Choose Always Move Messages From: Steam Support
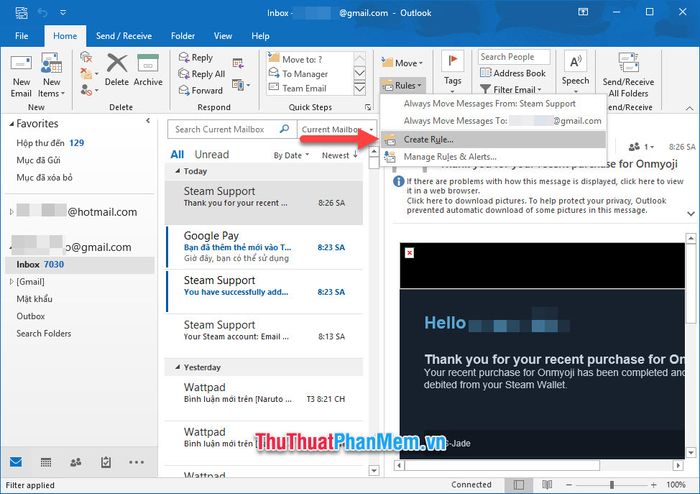The width and height of the screenshot is (700, 494). [493, 104]
